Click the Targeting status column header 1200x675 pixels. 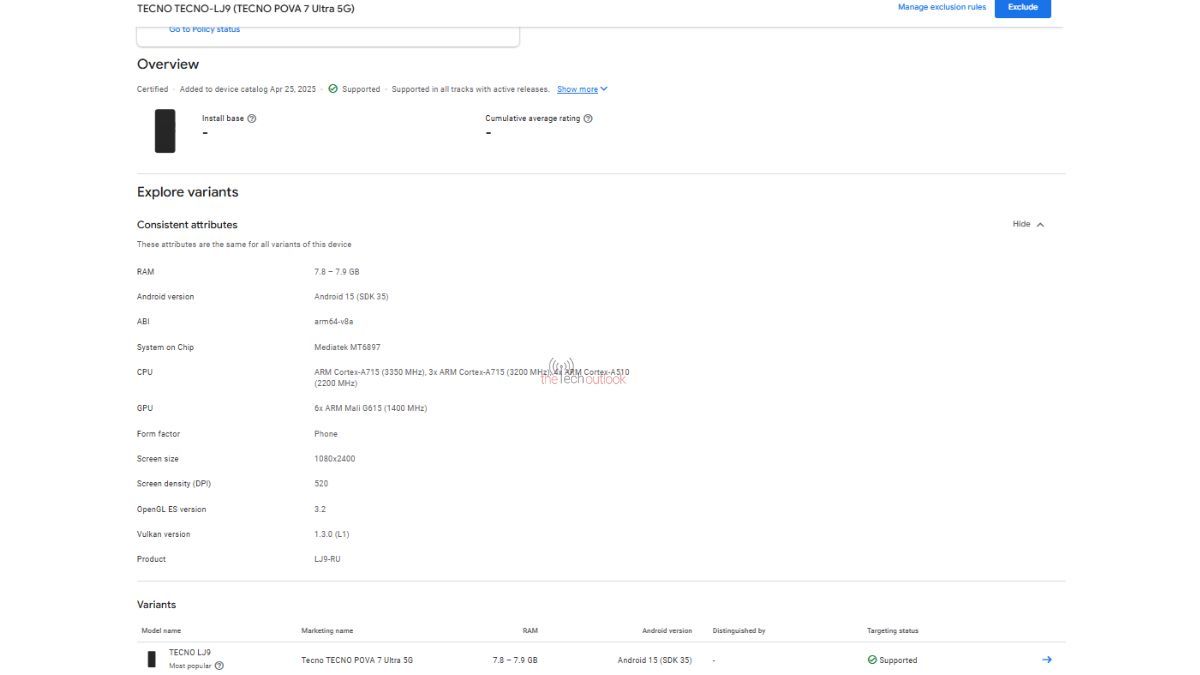click(892, 631)
